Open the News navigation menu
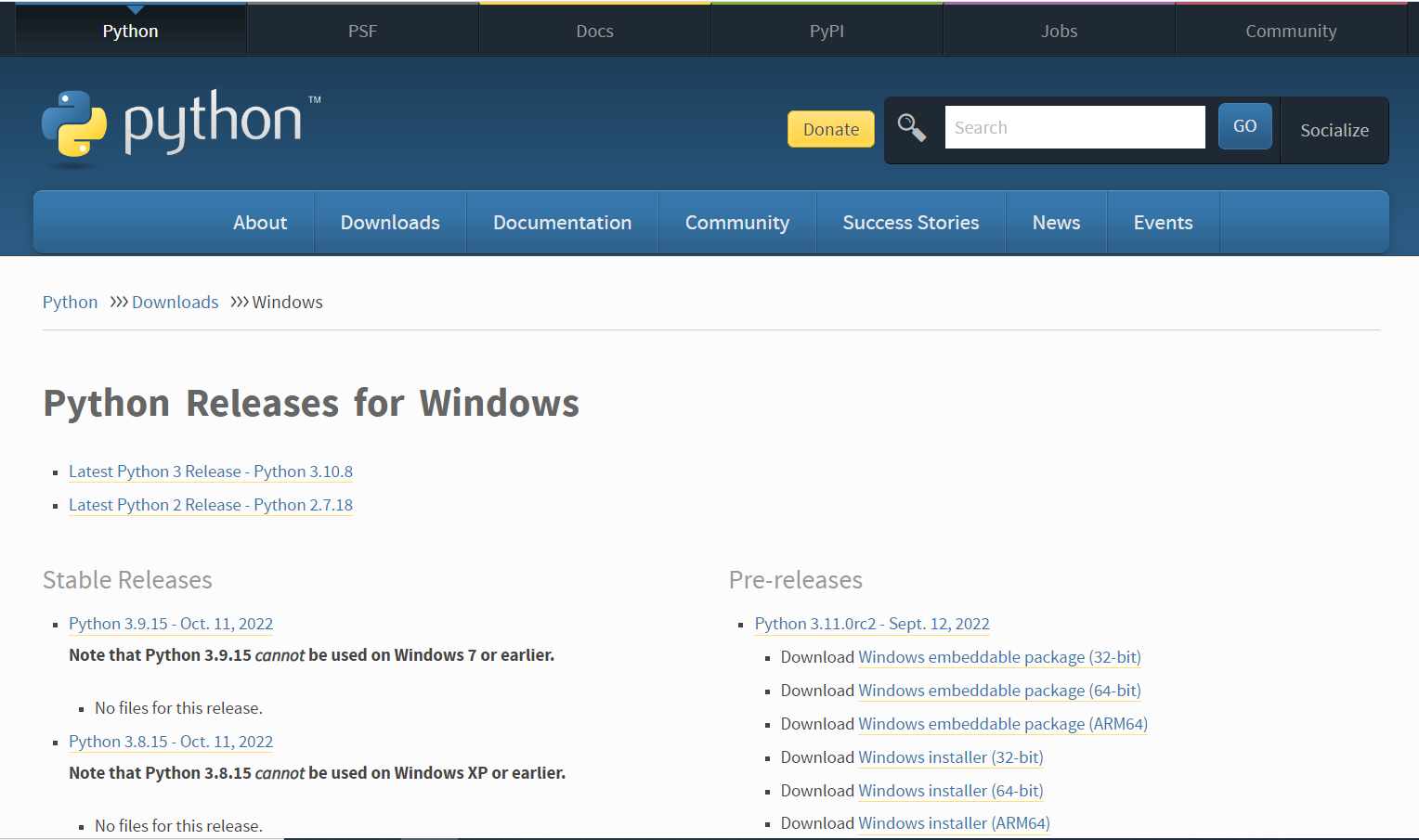Image resolution: width=1419 pixels, height=840 pixels. pos(1057,223)
